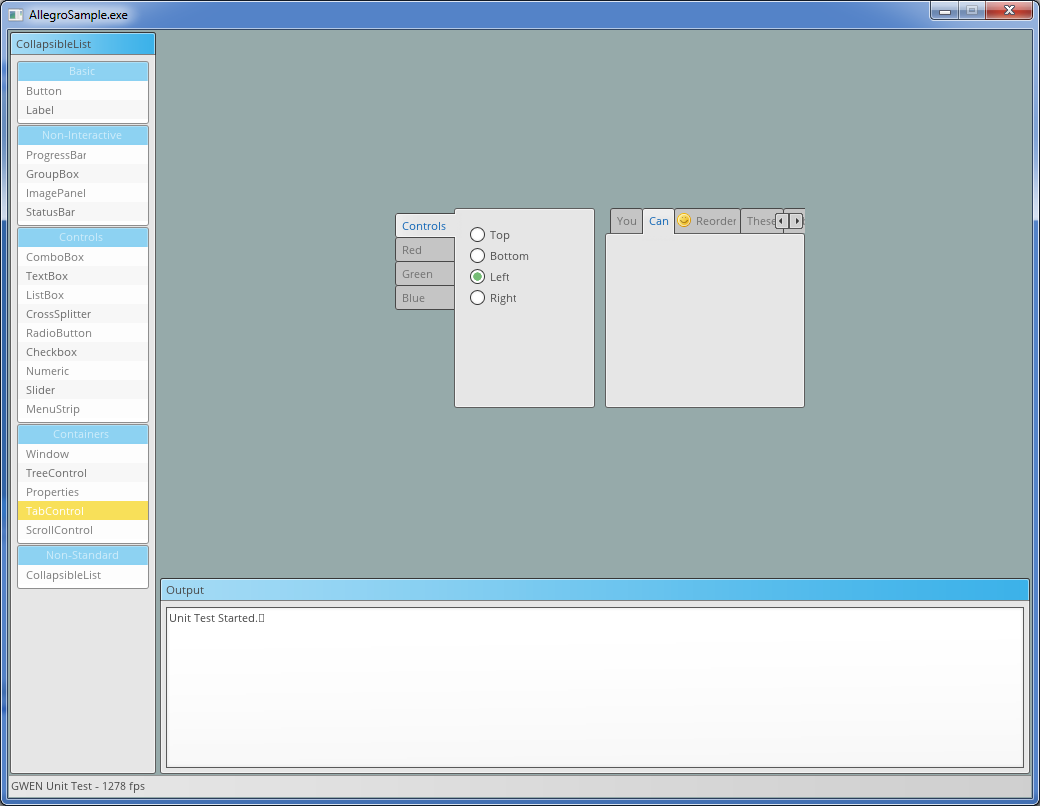Select the Bottom radio button
Viewport: 1040px width, 806px height.
click(478, 256)
